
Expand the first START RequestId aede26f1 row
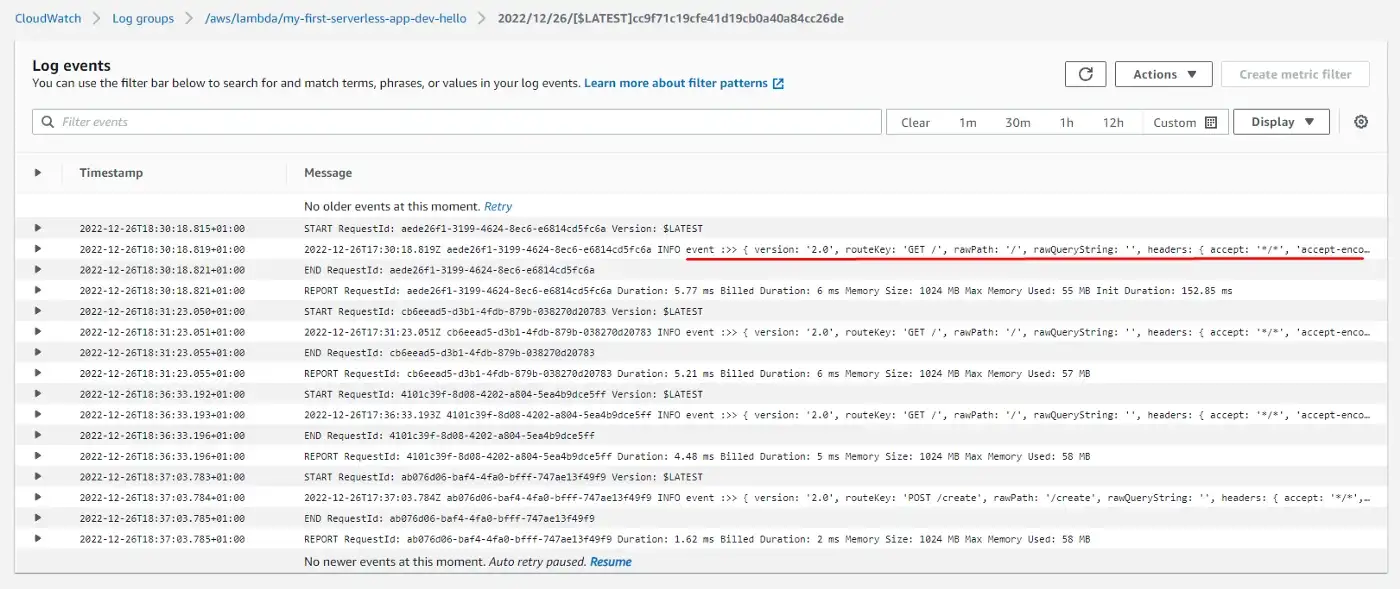(38, 228)
